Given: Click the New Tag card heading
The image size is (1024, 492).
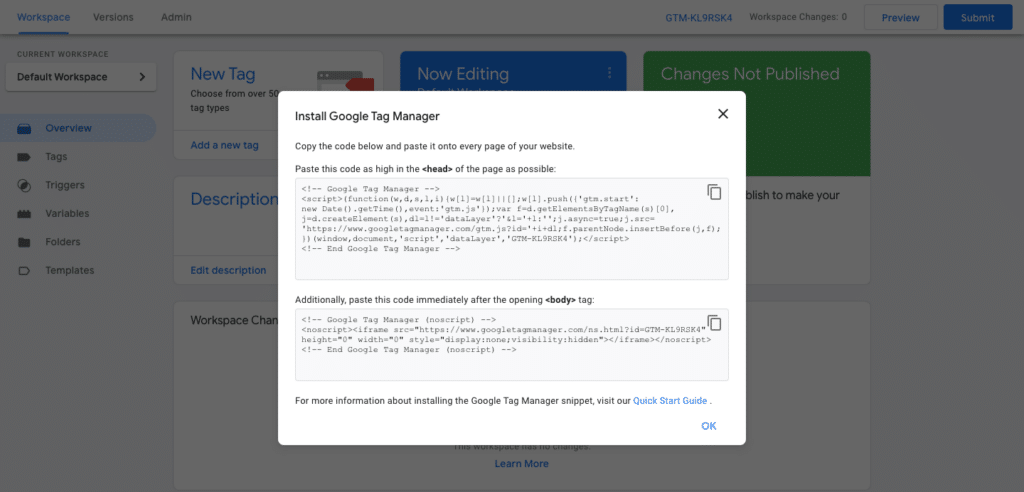Looking at the screenshot, I should point(223,74).
